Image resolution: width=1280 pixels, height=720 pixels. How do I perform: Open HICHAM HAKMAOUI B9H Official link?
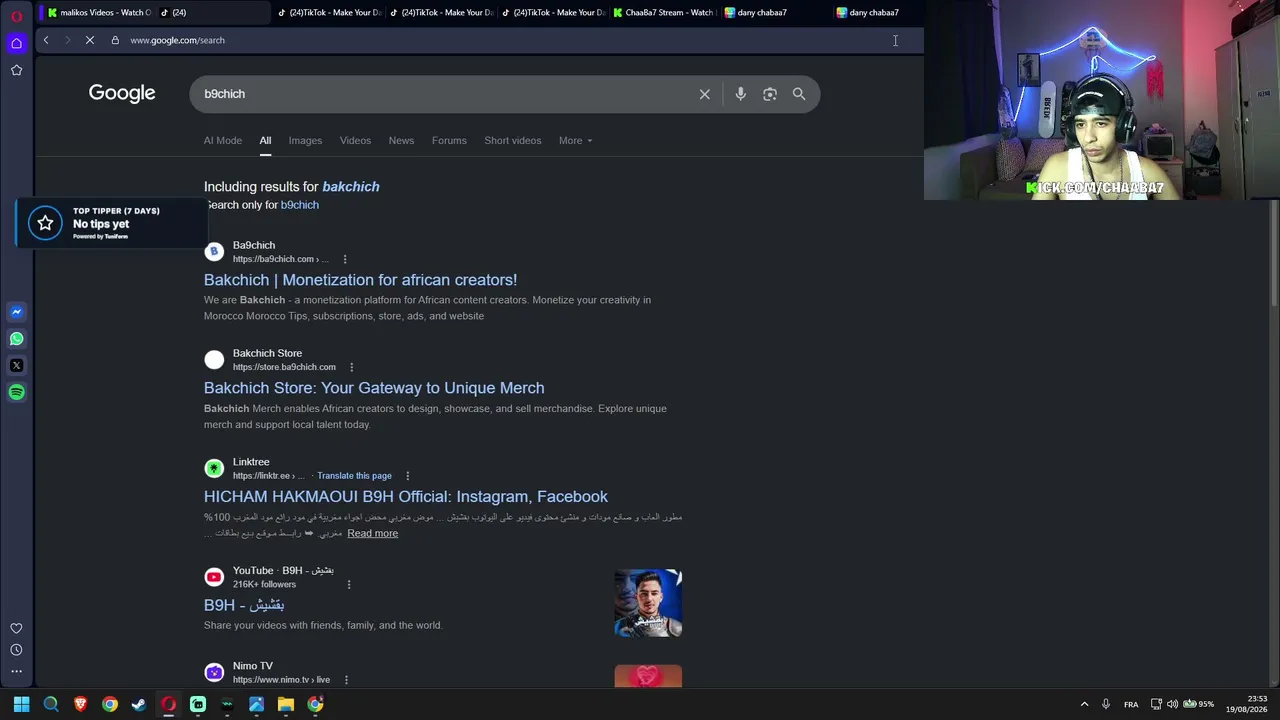click(x=406, y=496)
